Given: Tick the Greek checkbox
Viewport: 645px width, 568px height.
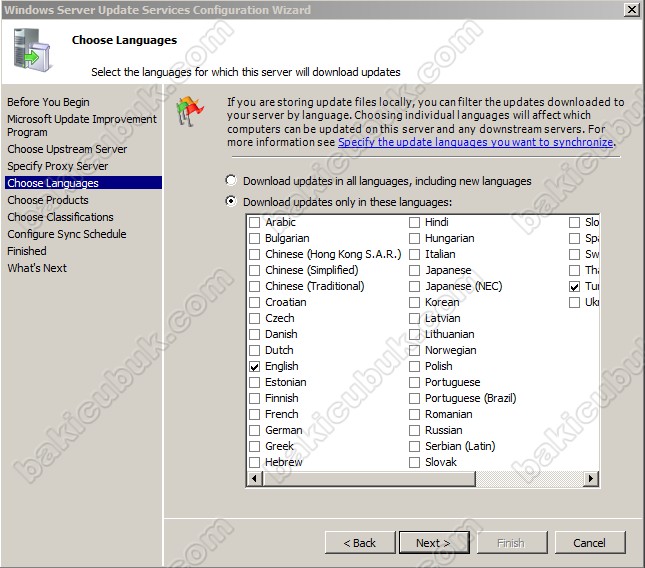Looking at the screenshot, I should tap(255, 446).
